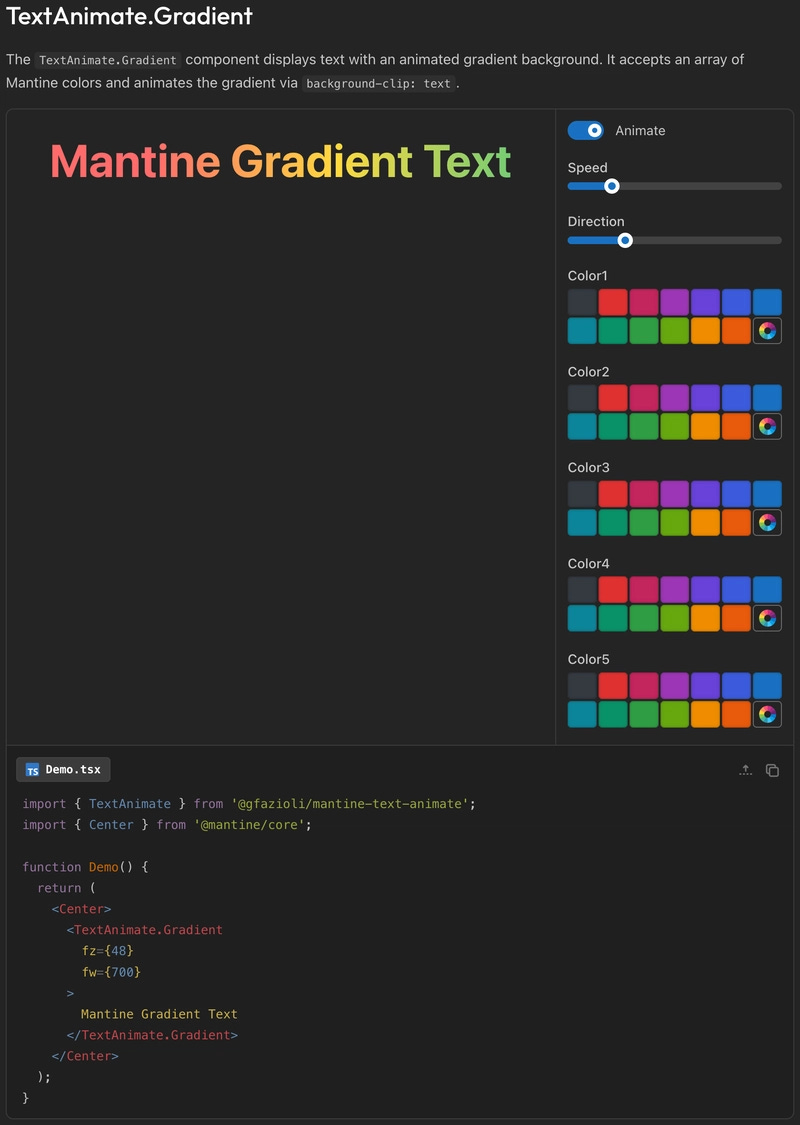
Task: Click the 'background-clip: text' inline code
Action: click(378, 83)
